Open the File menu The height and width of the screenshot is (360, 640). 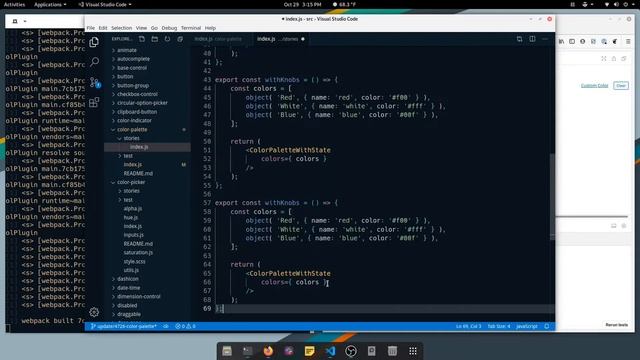point(91,28)
